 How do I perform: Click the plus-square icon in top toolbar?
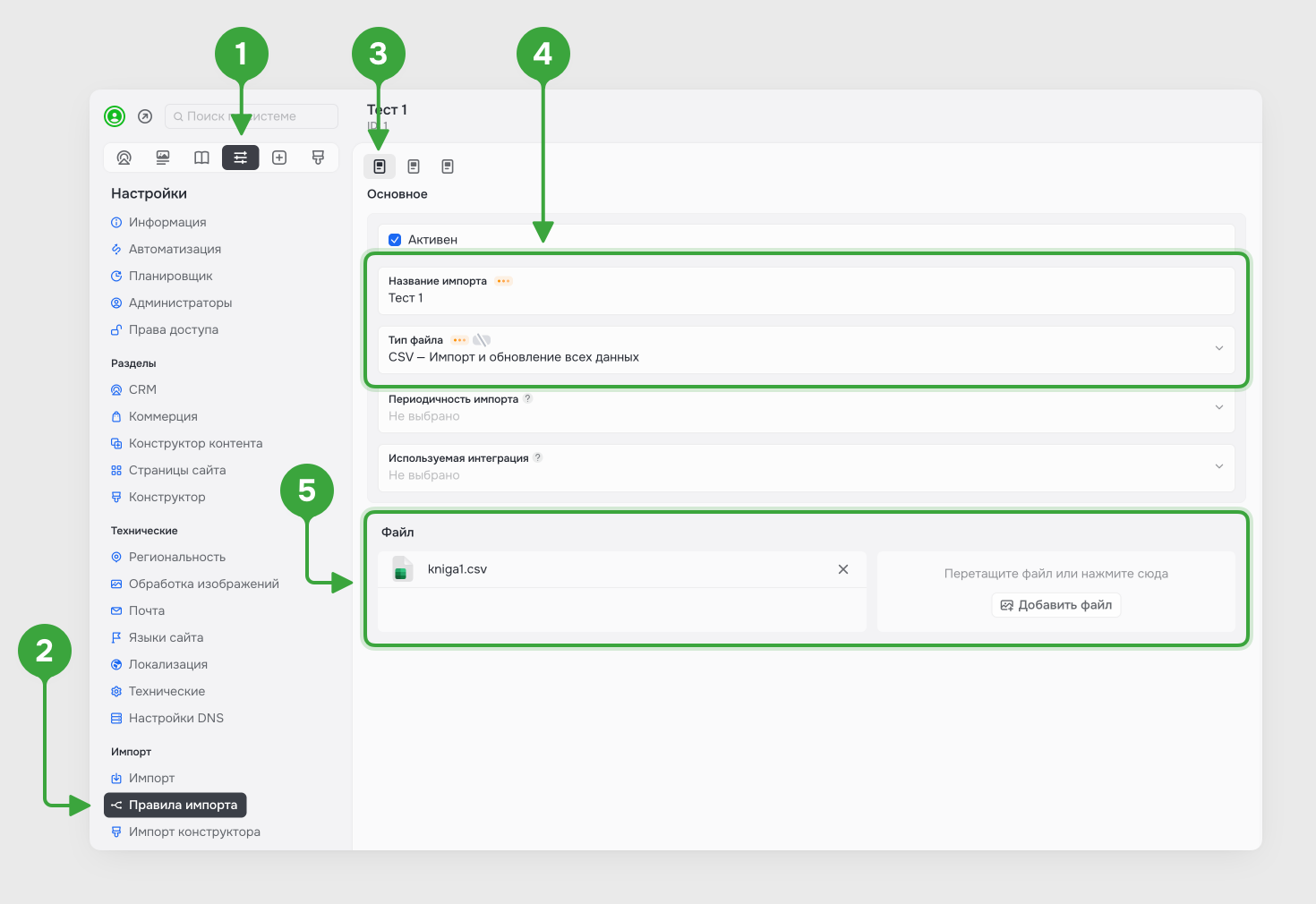(279, 158)
